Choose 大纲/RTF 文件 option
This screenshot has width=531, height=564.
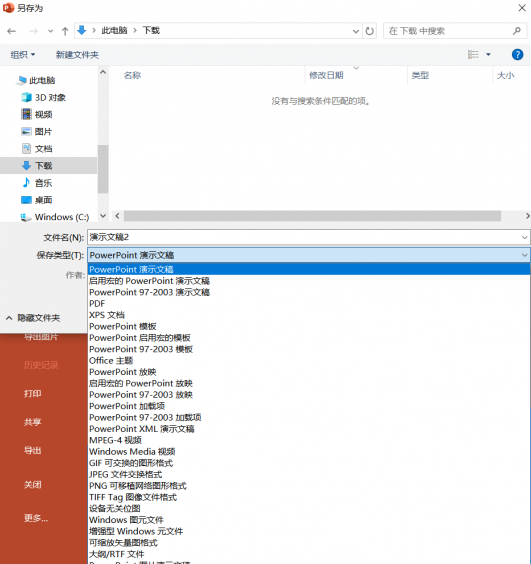[309, 554]
